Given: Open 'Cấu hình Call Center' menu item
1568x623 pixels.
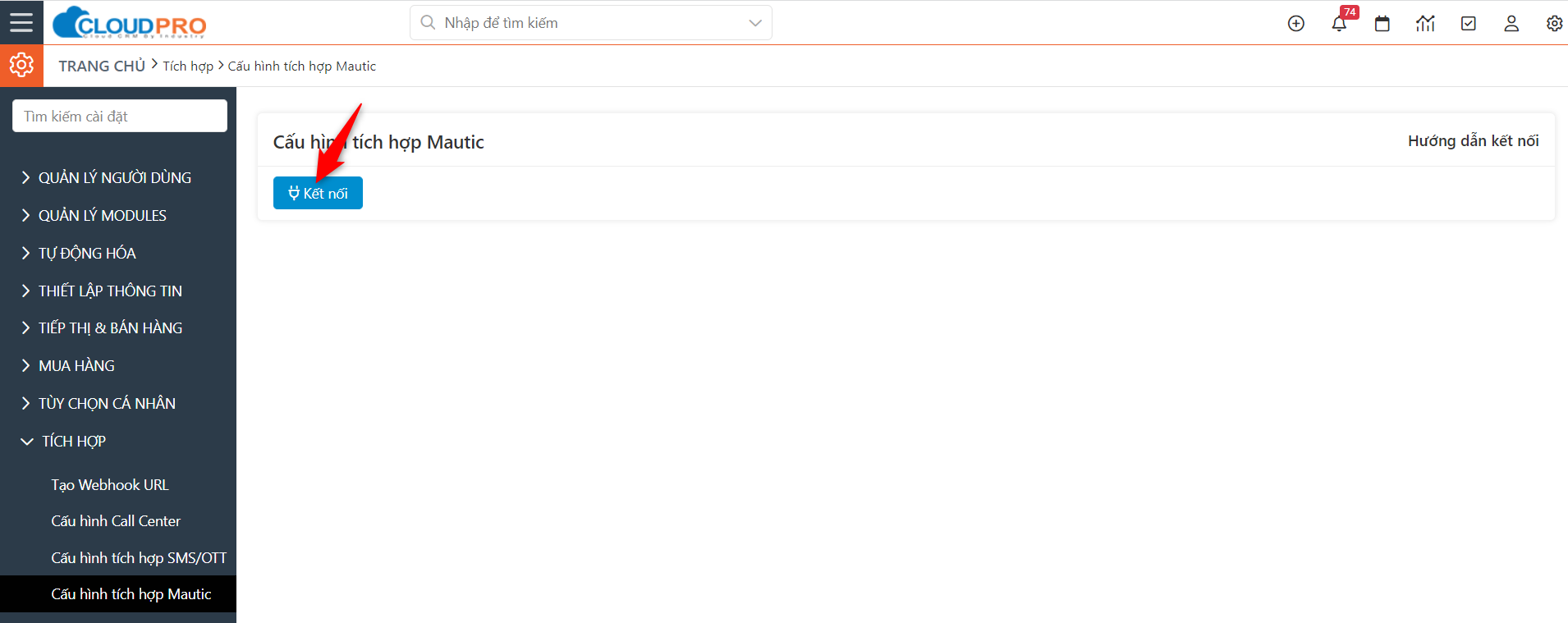Looking at the screenshot, I should (x=116, y=521).
